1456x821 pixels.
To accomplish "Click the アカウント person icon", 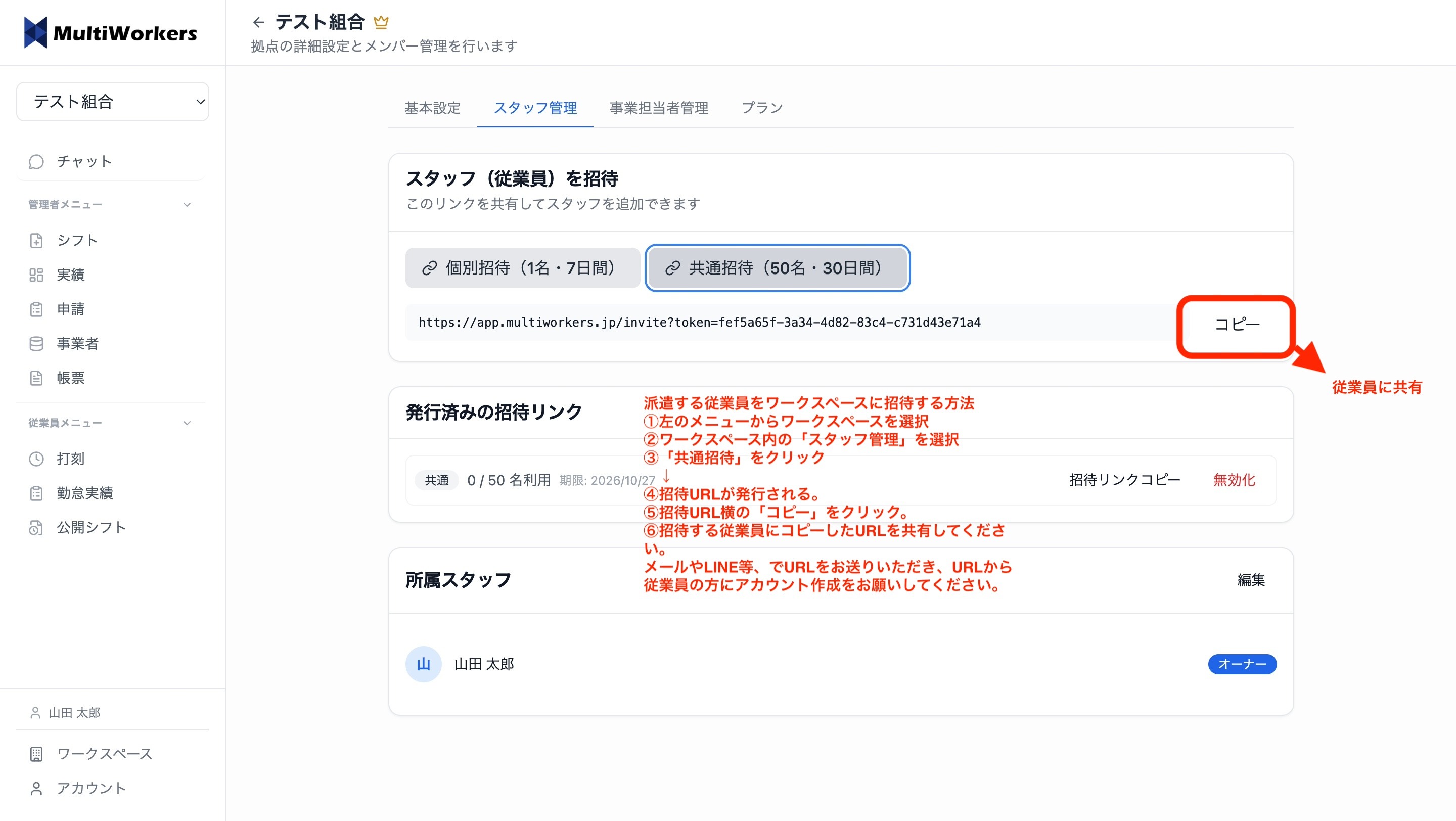I will (x=36, y=788).
